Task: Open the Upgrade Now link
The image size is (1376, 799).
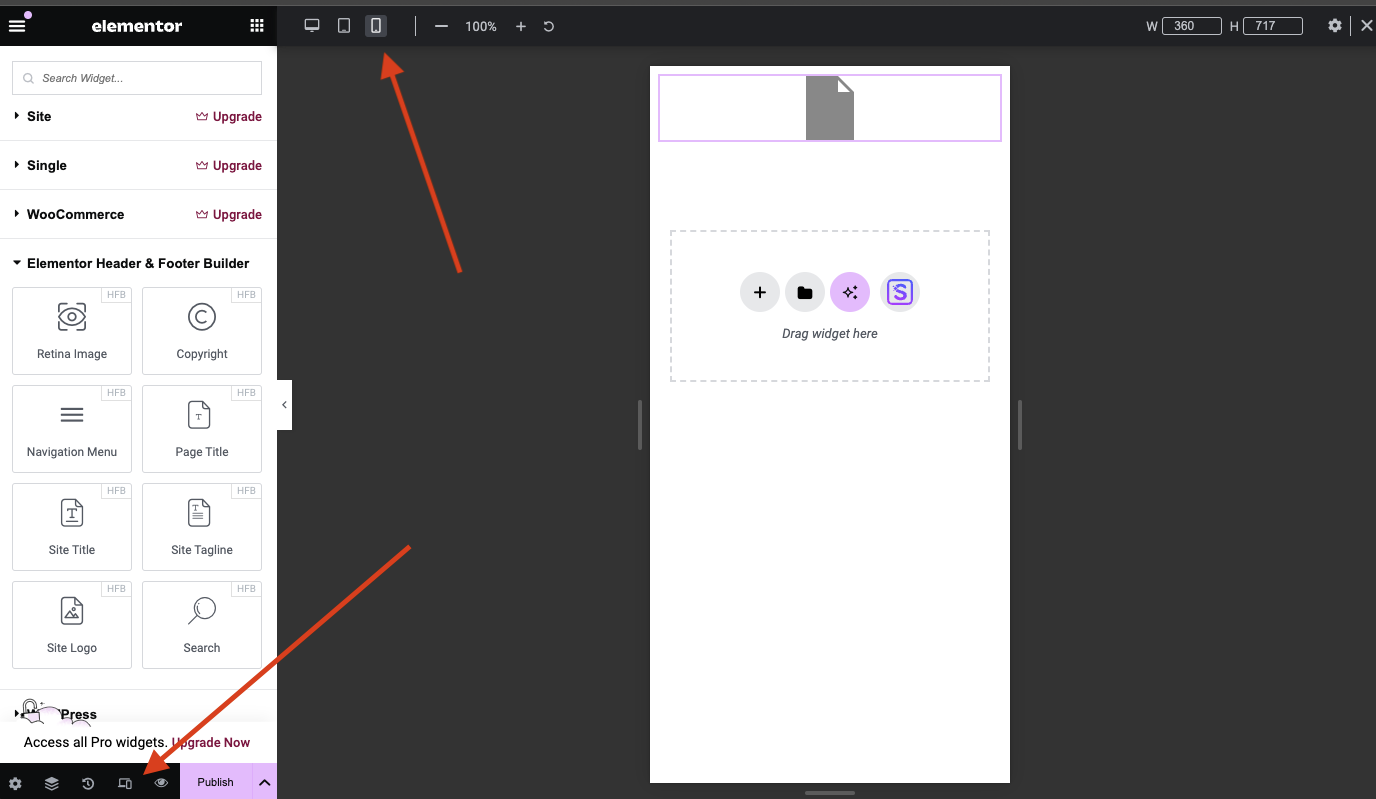Action: tap(211, 743)
